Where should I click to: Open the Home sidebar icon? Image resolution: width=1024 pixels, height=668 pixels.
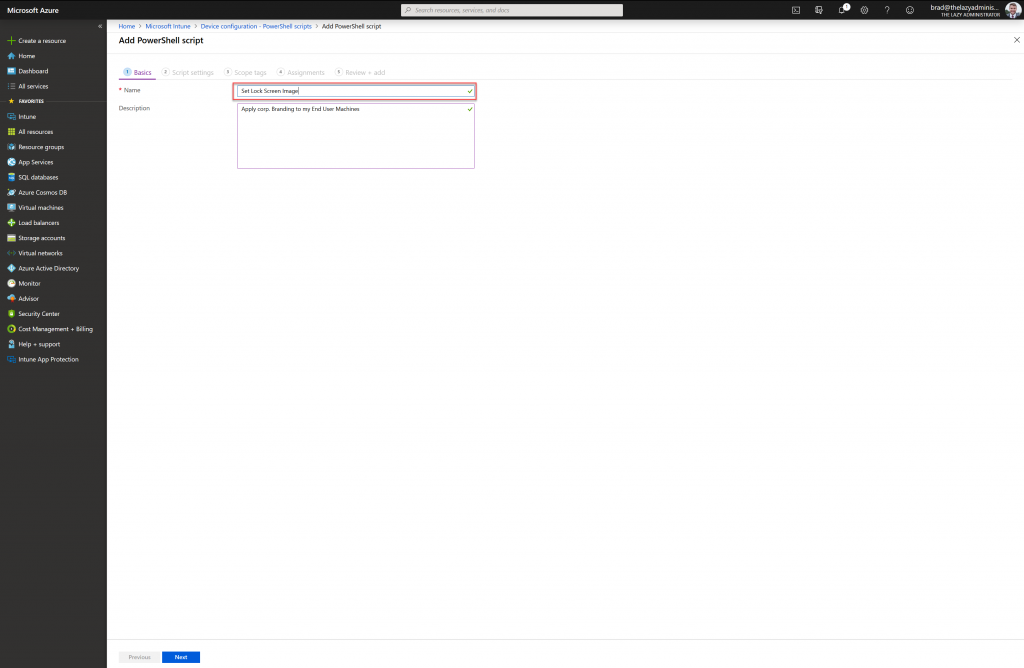pos(11,56)
